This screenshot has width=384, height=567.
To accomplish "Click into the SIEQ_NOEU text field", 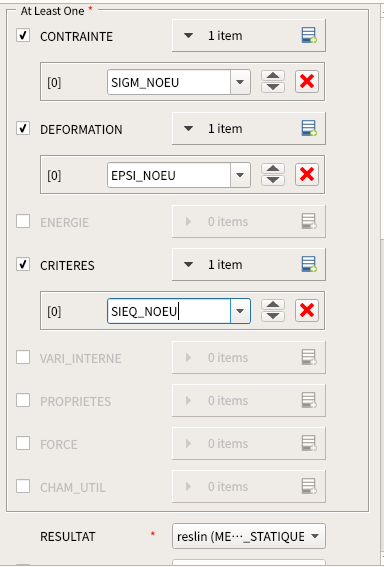I will [x=169, y=311].
